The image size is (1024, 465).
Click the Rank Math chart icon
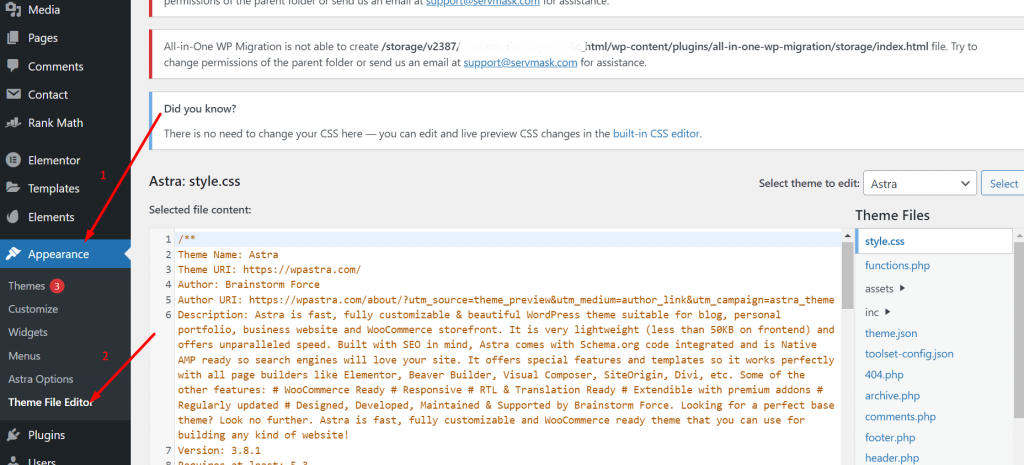point(13,123)
